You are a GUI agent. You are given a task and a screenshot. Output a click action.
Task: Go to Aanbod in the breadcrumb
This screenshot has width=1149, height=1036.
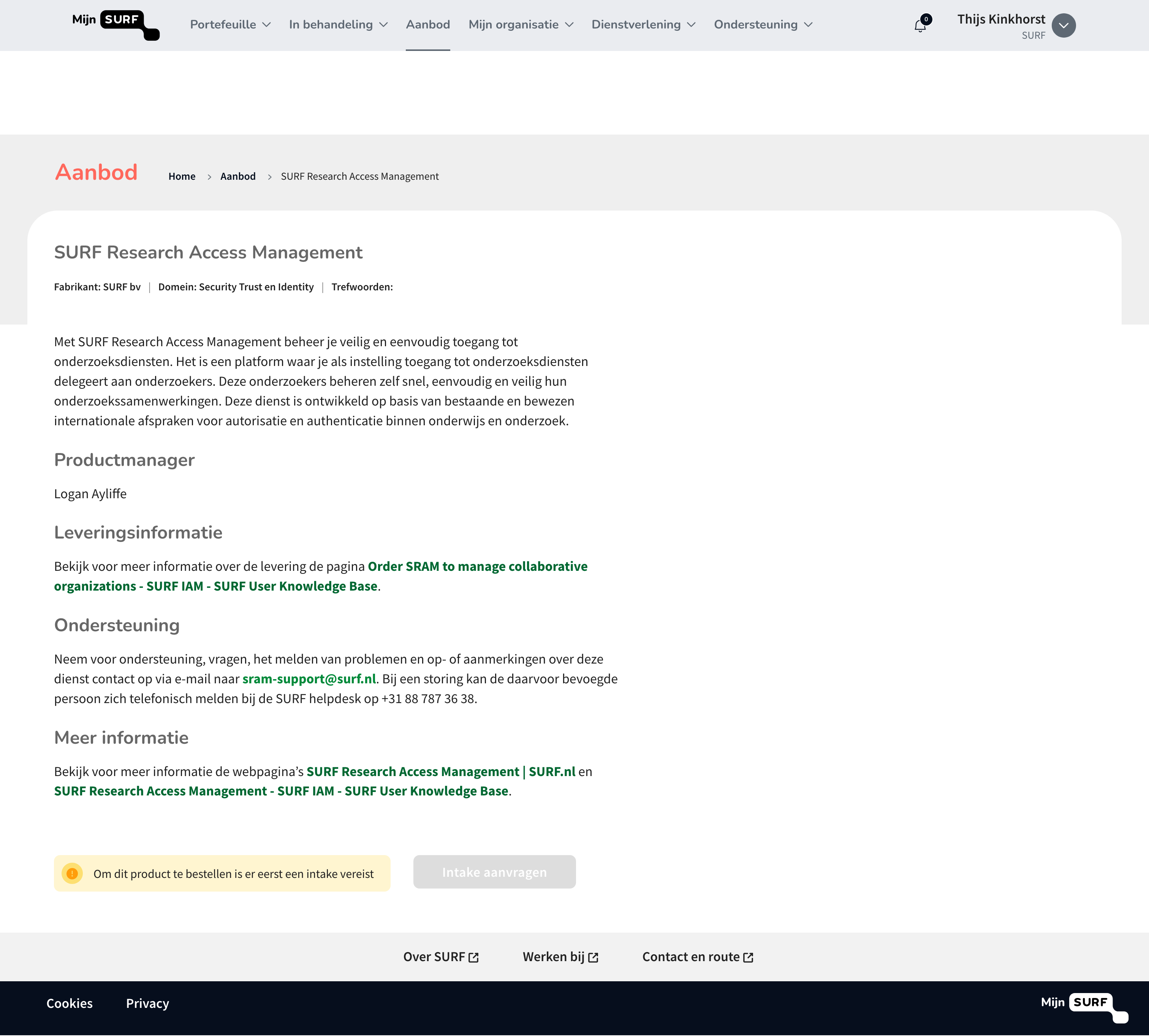[x=238, y=176]
